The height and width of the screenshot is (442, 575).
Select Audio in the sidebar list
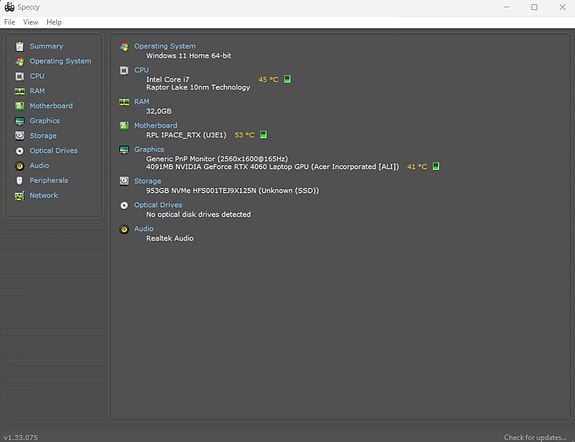point(39,165)
